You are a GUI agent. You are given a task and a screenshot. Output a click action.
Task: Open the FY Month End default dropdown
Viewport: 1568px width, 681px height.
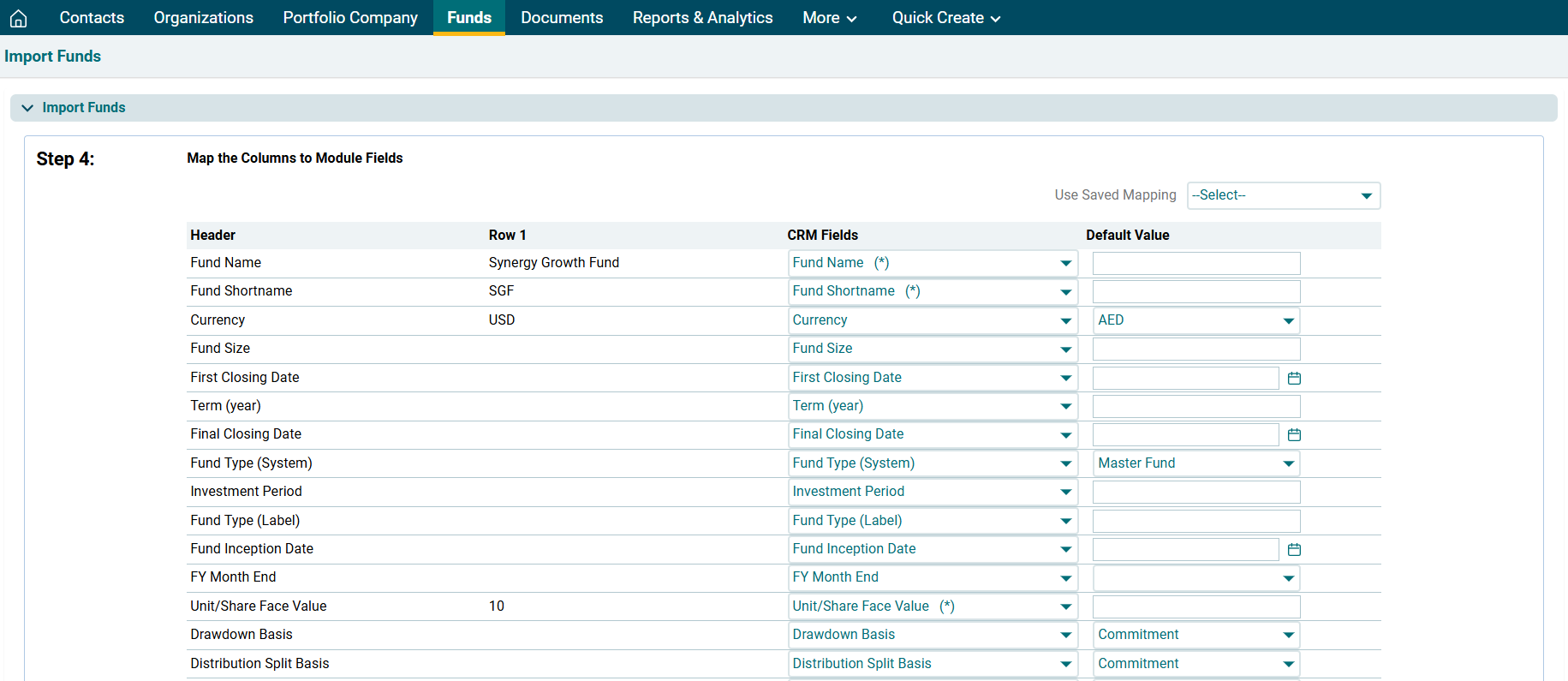click(x=1195, y=578)
